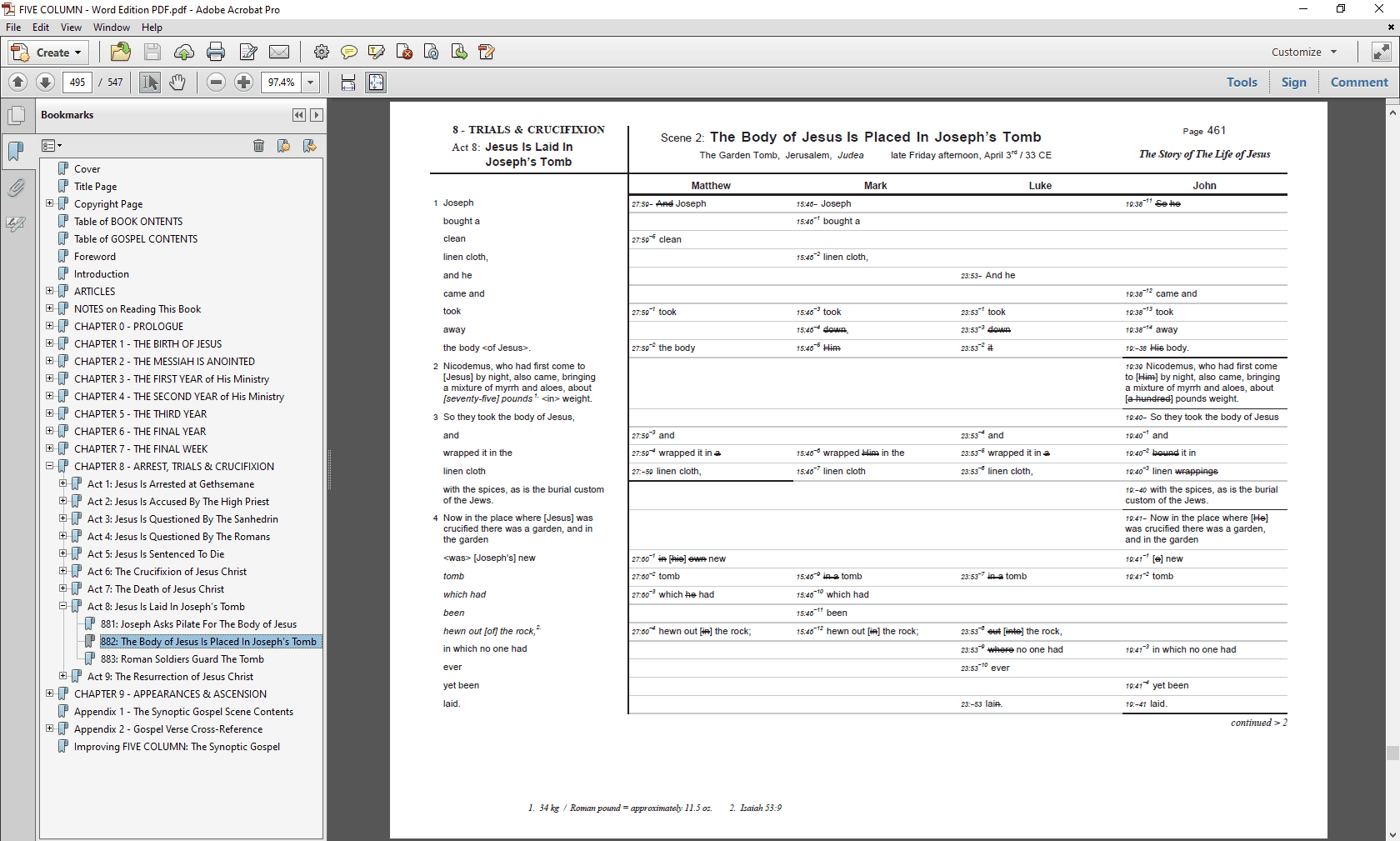Open the Attachments paperclip panel
The width and height of the screenshot is (1400, 841).
click(16, 188)
